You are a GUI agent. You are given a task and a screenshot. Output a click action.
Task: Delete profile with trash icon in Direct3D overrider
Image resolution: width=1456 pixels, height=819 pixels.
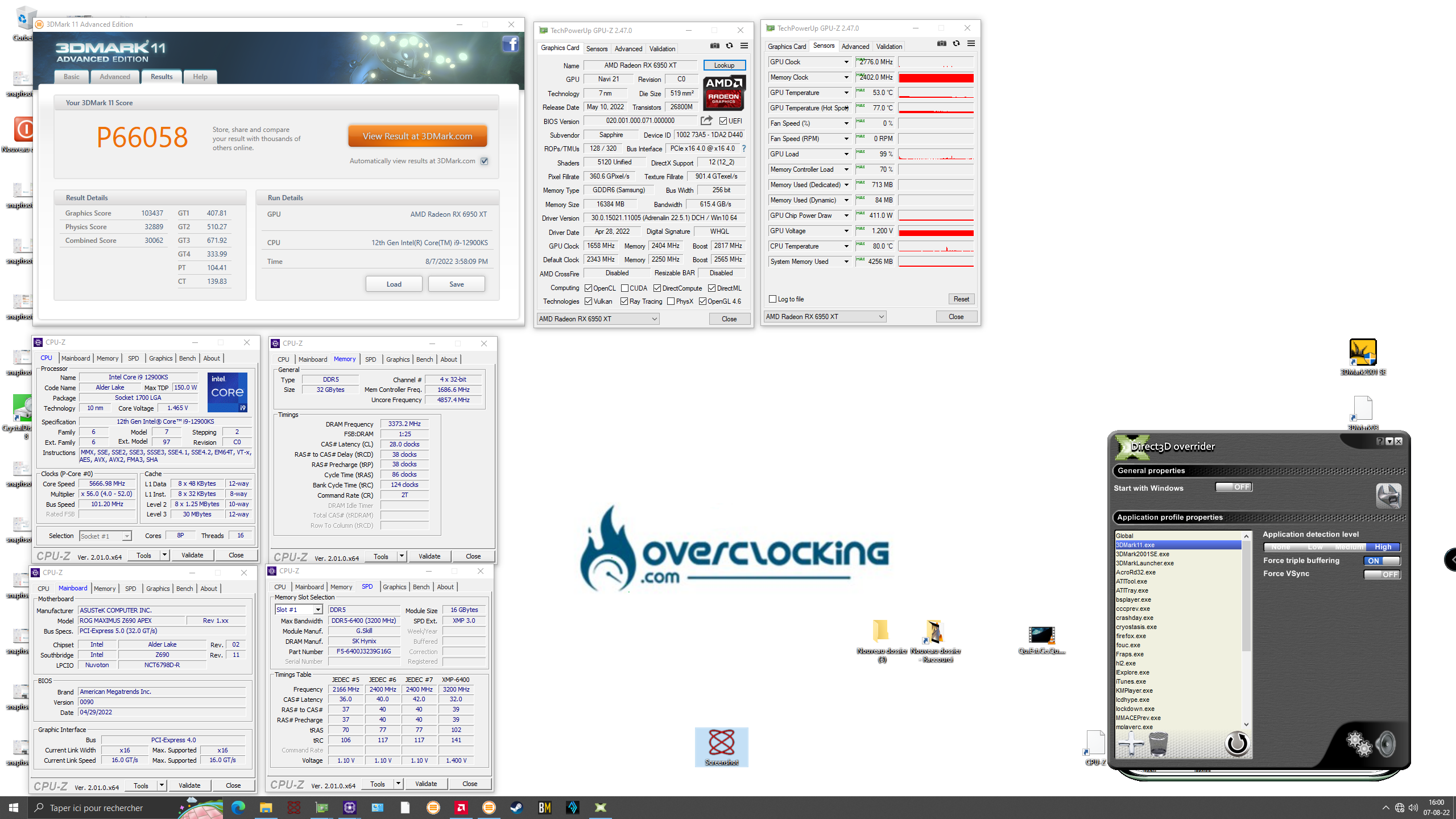(1158, 744)
